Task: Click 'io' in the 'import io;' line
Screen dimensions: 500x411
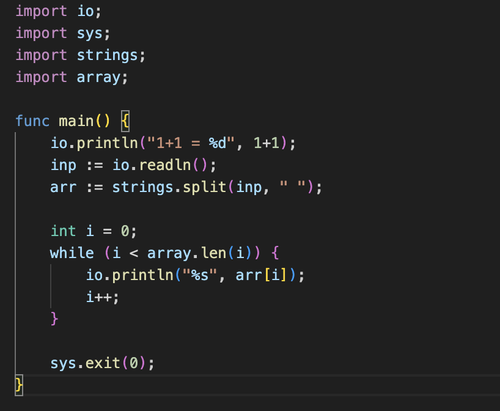Action: point(86,11)
